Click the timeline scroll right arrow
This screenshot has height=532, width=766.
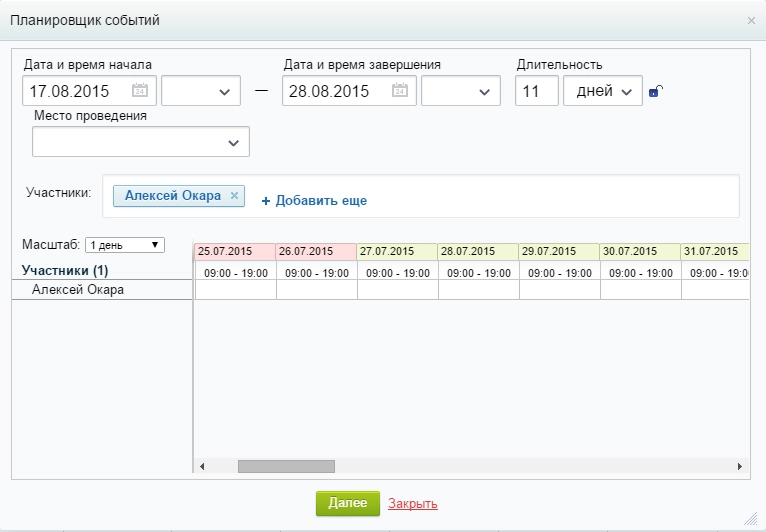pyautogui.click(x=740, y=466)
